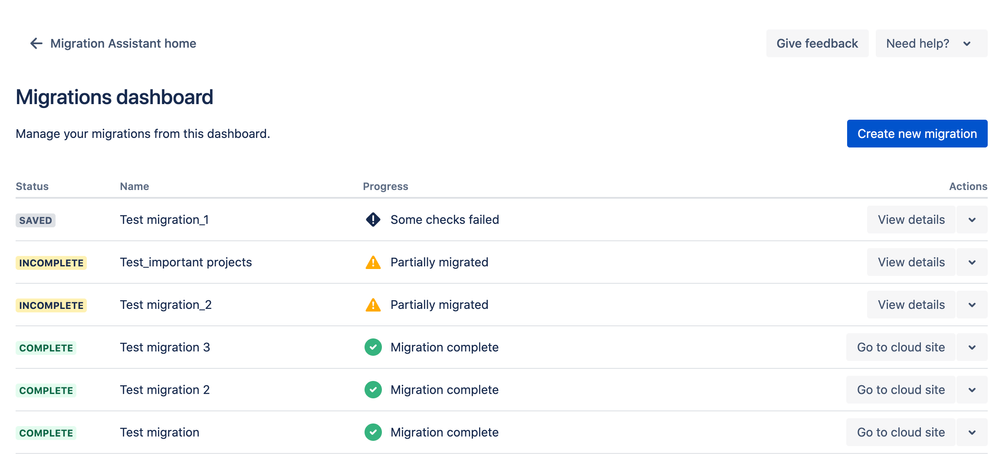Expand the Need help? dropdown
Image resolution: width=999 pixels, height=459 pixels.
[x=931, y=43]
